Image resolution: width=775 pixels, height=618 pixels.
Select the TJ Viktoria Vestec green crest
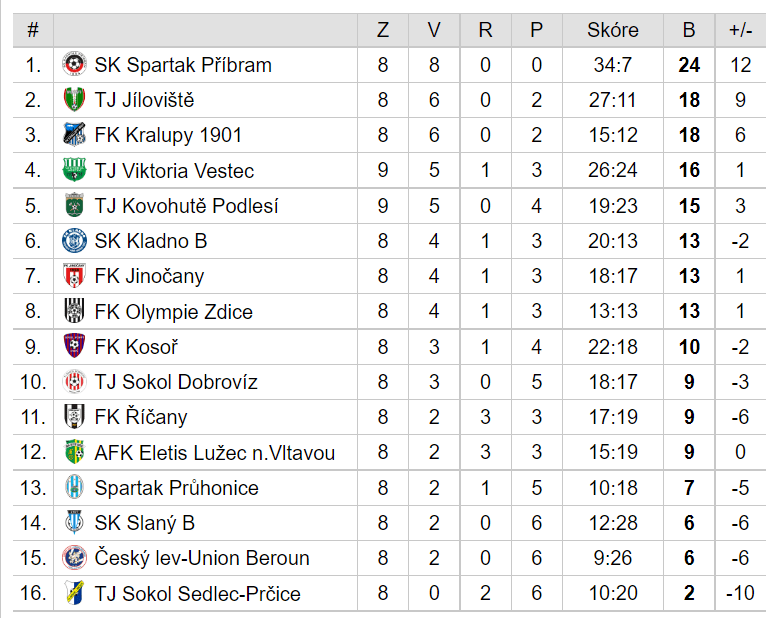click(x=75, y=170)
